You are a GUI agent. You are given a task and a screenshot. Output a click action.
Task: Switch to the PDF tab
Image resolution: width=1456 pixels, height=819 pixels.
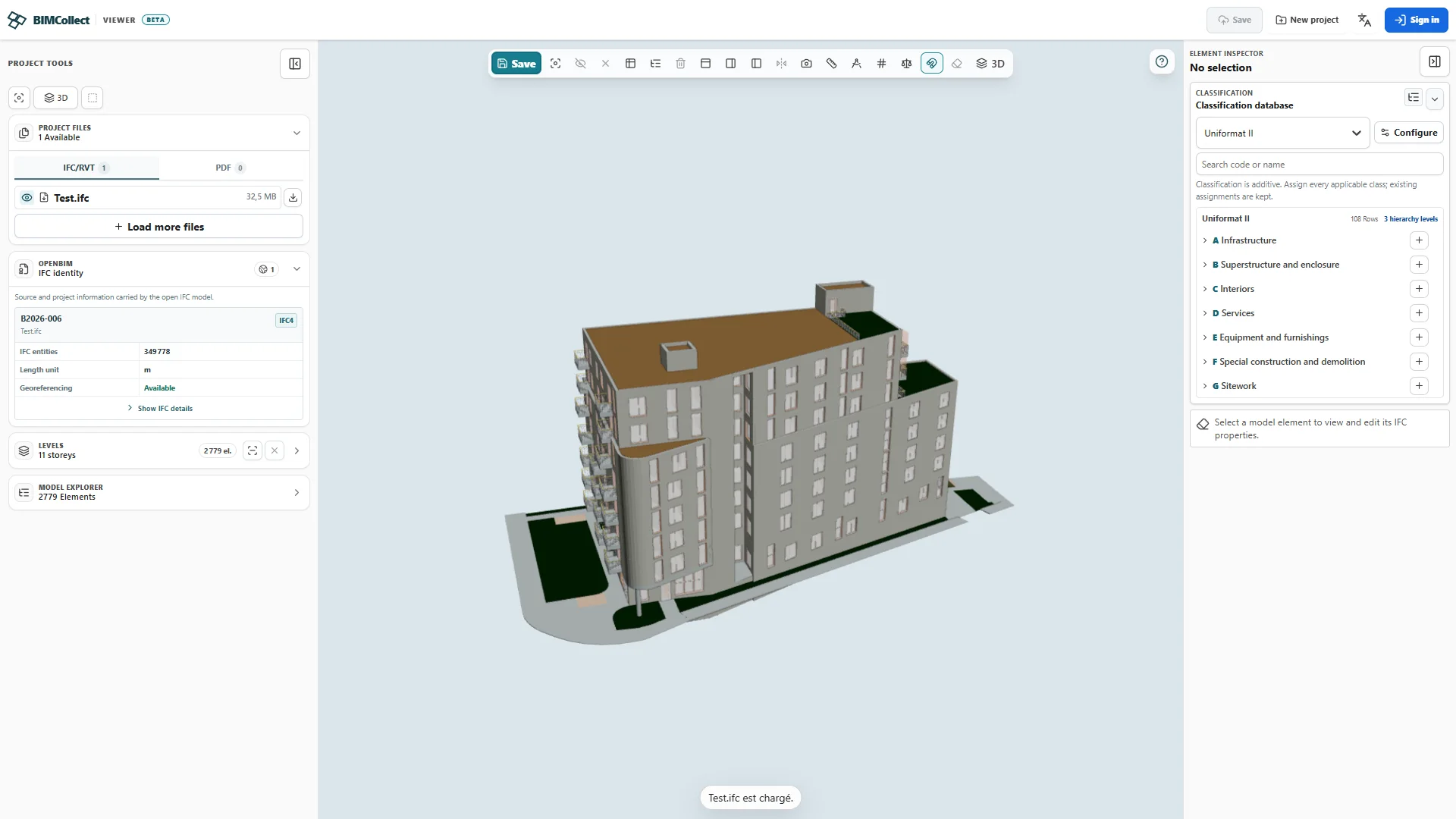point(231,168)
